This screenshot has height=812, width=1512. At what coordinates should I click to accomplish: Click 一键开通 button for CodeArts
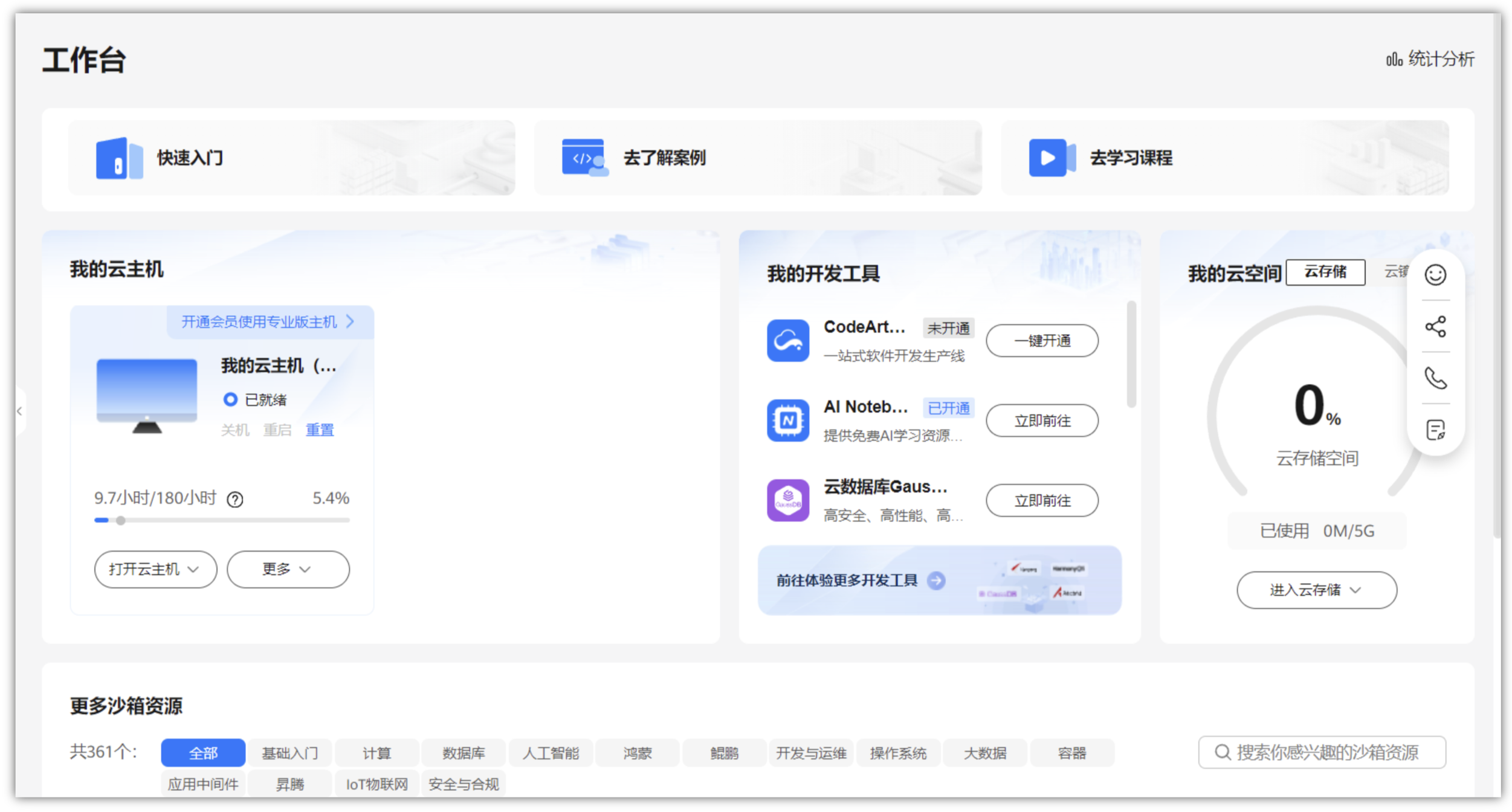click(1041, 341)
